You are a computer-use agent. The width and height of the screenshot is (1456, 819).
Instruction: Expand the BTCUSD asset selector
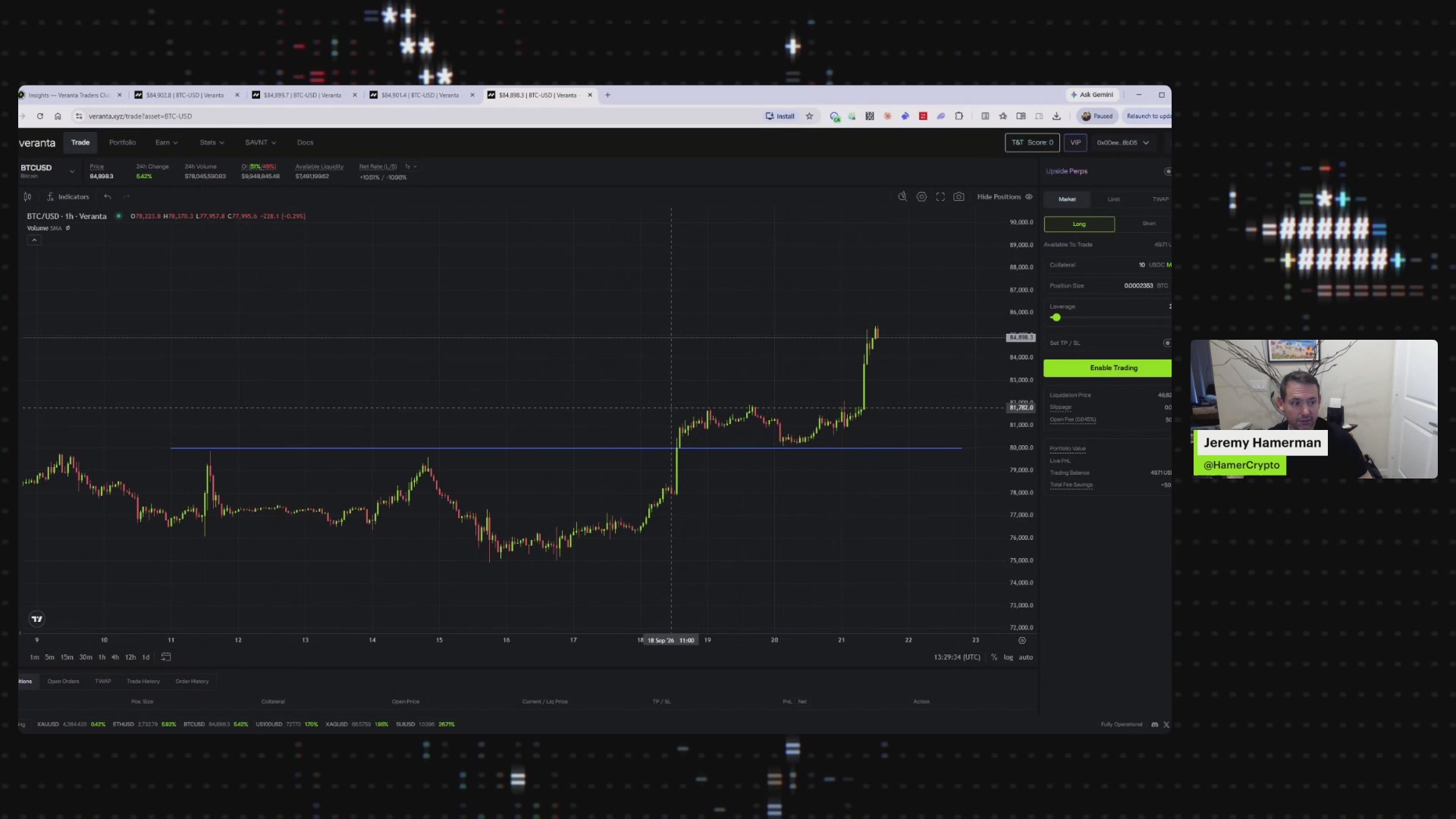[72, 171]
